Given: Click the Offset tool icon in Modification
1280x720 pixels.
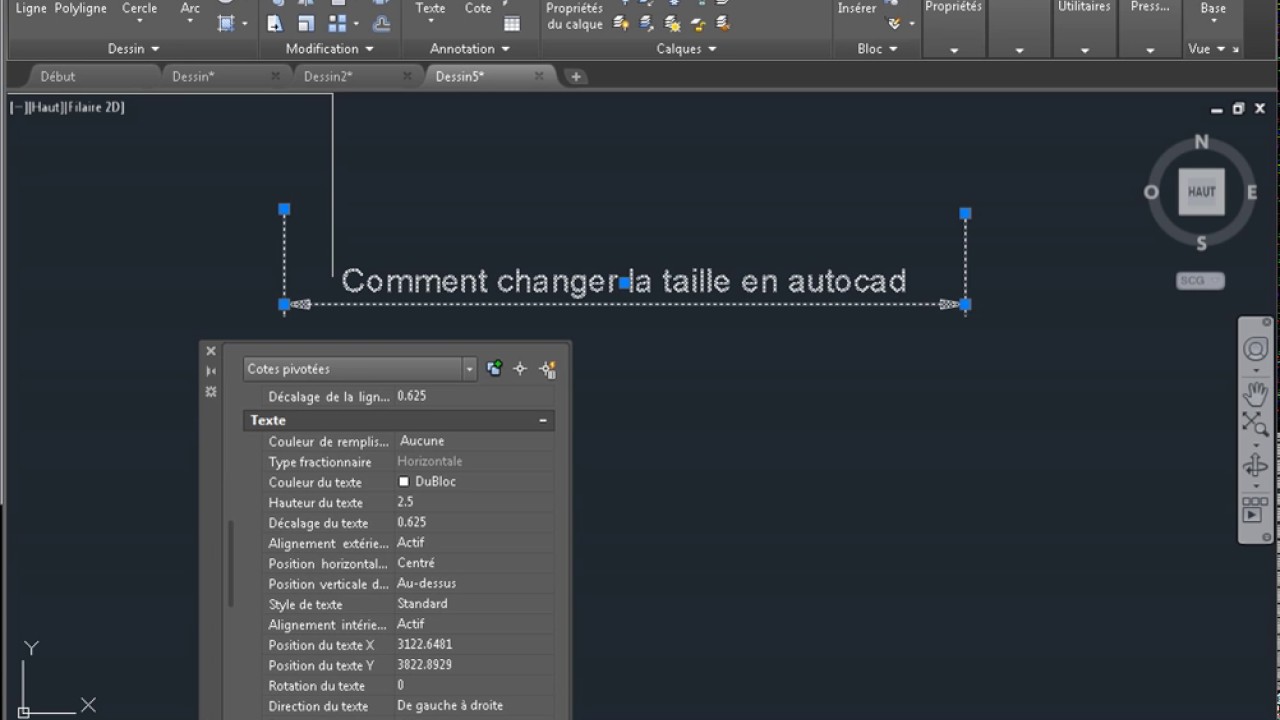Looking at the screenshot, I should click(381, 23).
